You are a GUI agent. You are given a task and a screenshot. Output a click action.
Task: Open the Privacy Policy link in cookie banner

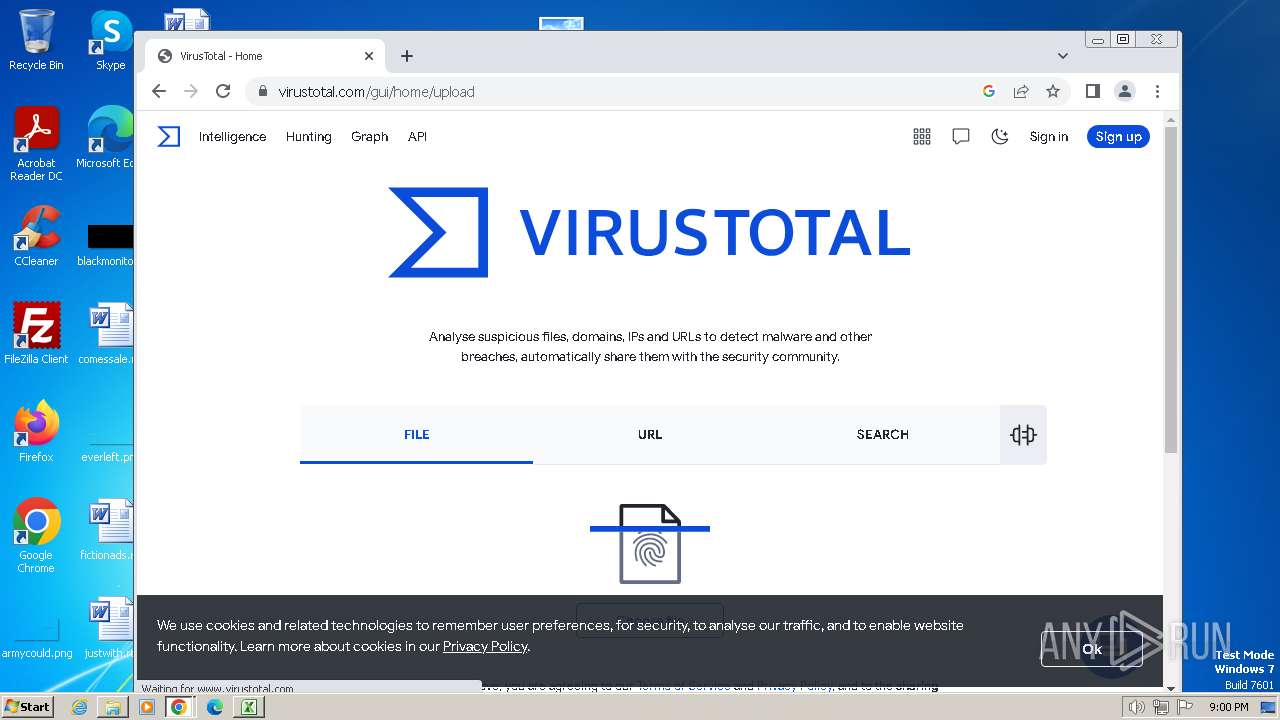485,646
